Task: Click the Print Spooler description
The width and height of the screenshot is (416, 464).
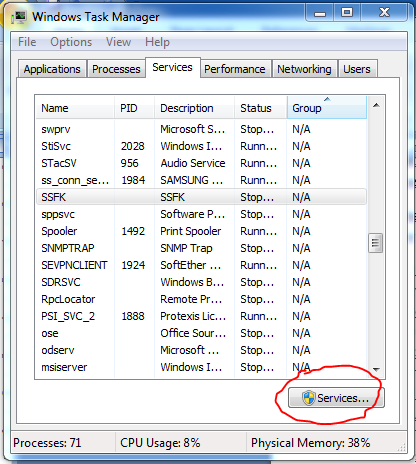Action: [191, 231]
